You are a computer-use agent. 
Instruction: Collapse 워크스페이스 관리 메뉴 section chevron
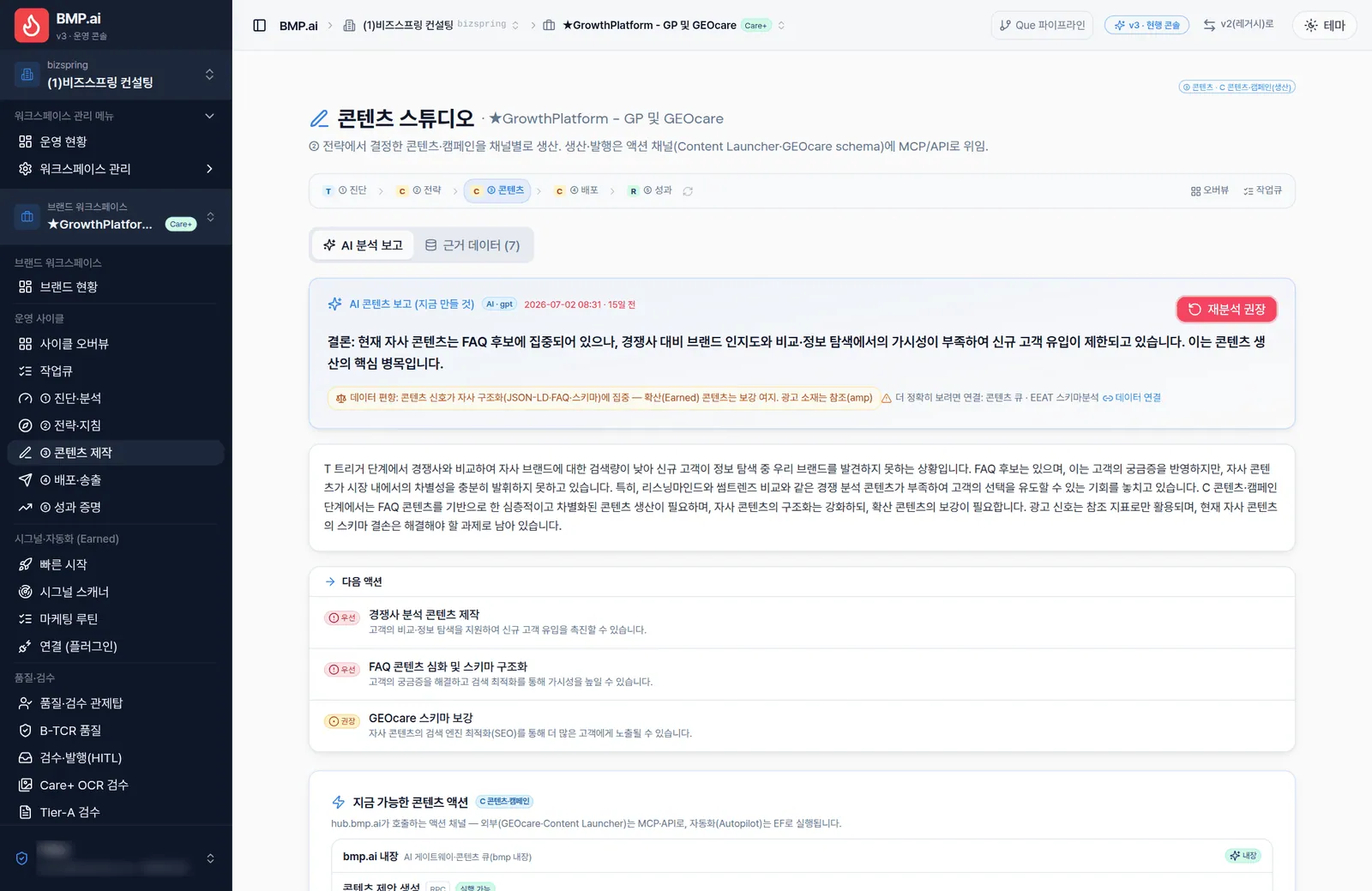209,116
